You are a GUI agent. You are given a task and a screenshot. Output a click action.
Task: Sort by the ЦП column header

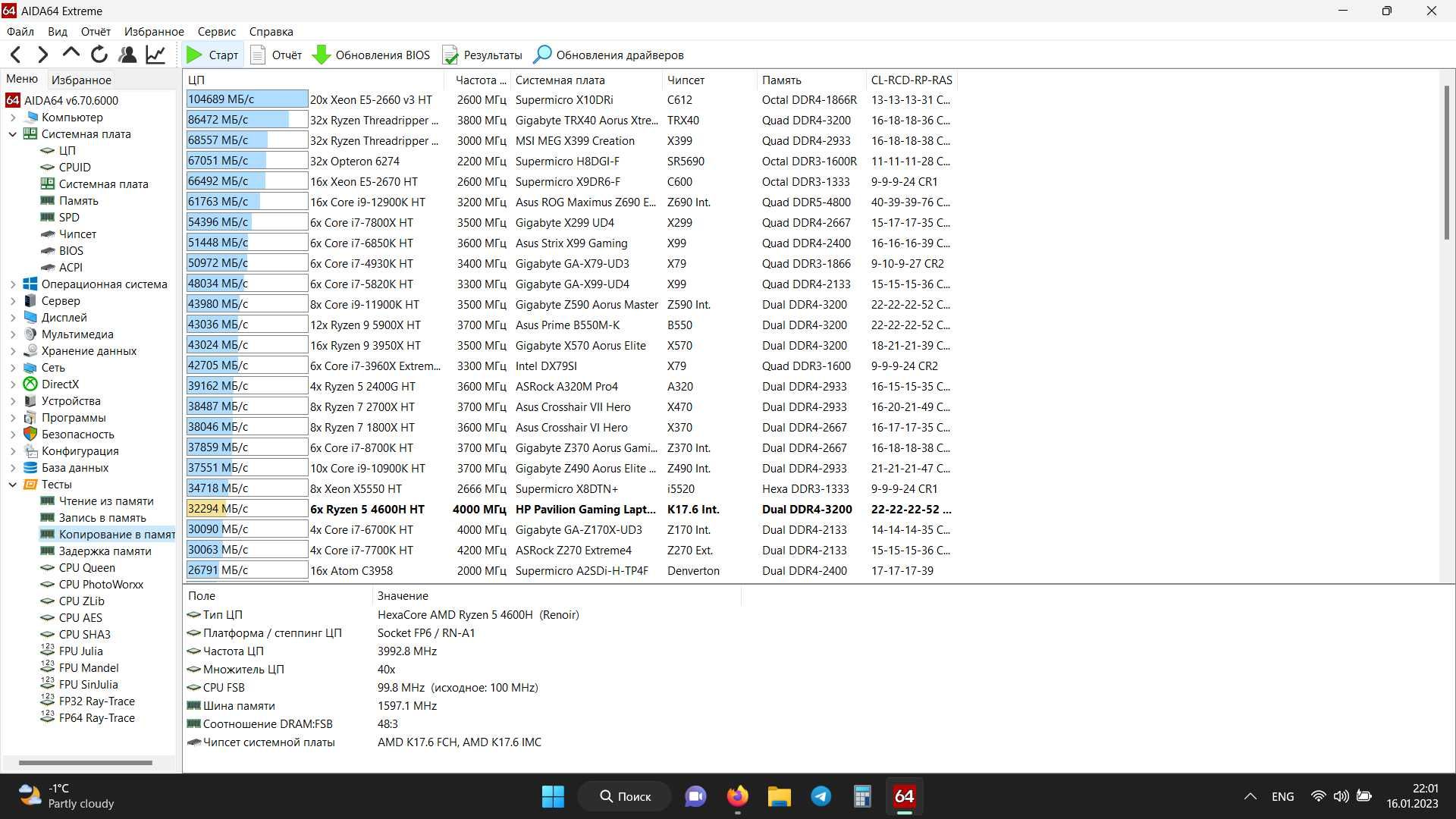[313, 80]
